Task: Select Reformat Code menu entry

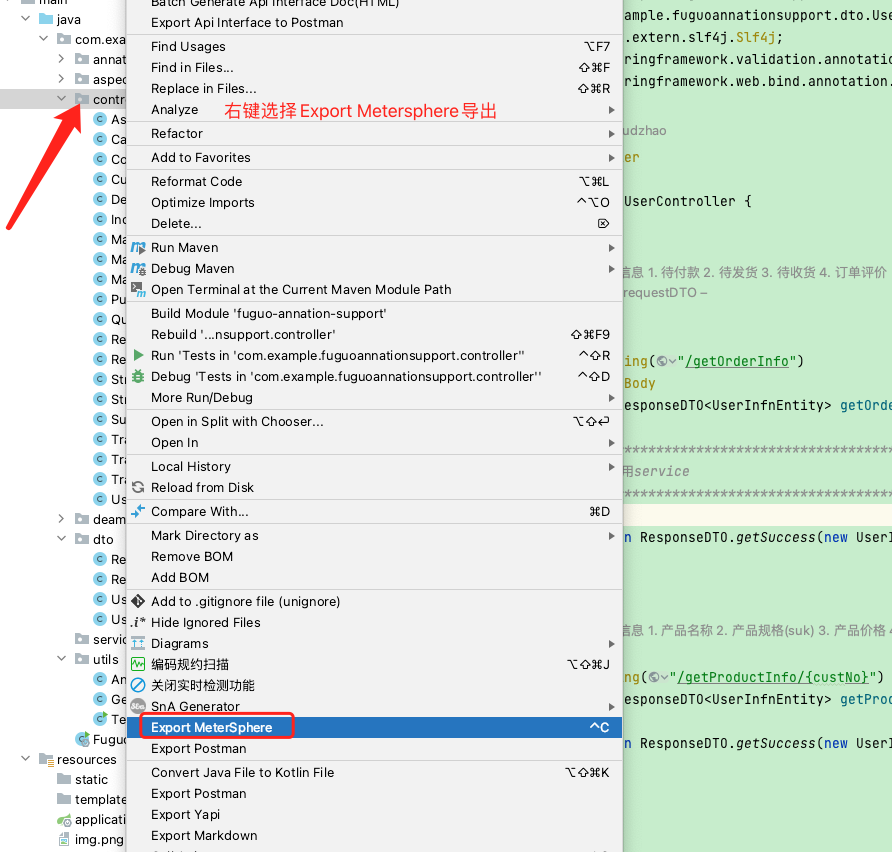Action: [x=374, y=181]
